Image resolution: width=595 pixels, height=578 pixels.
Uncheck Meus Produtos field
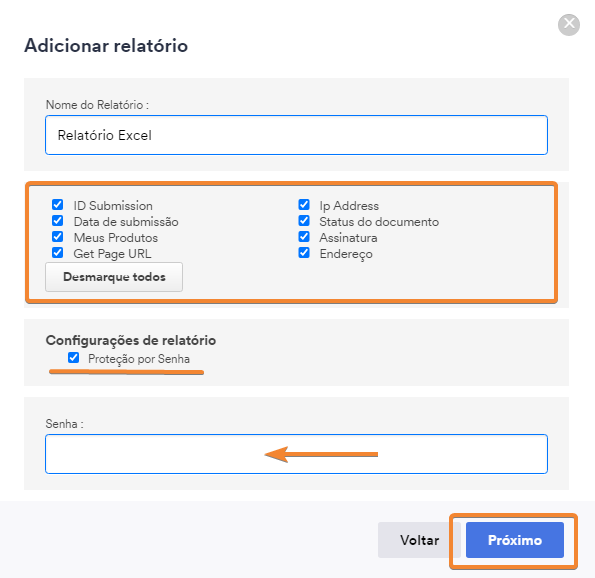(58, 236)
